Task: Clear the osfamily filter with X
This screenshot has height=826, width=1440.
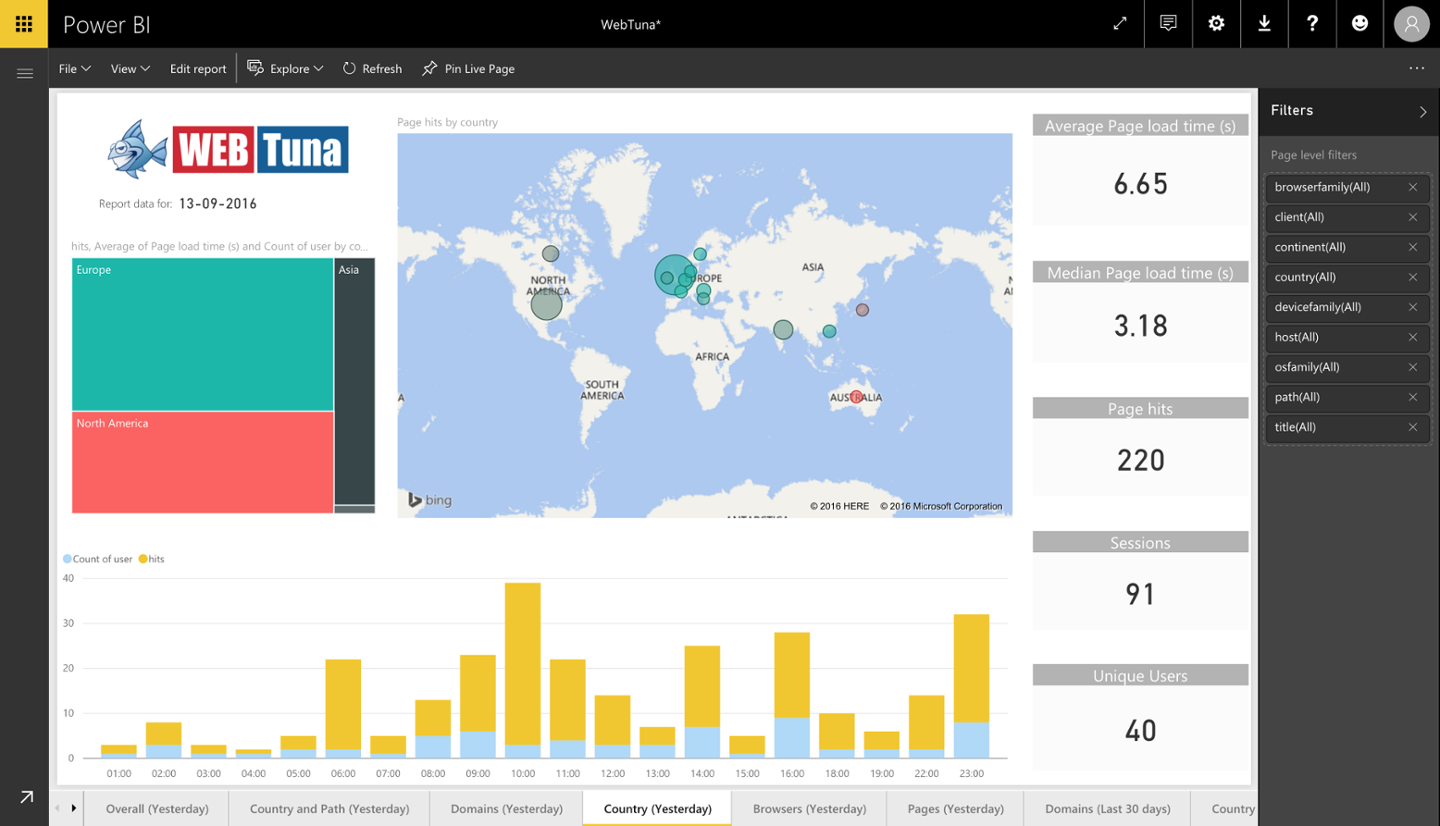Action: [1413, 367]
